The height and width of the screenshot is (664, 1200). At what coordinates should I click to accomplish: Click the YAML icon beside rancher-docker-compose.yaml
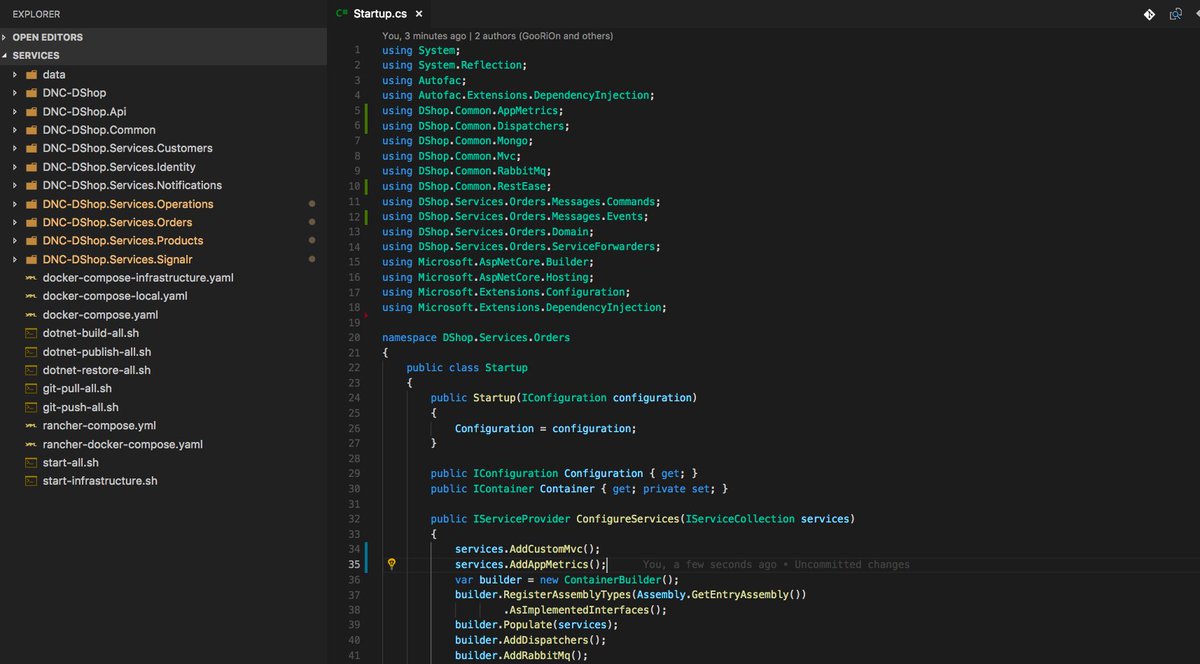[29, 444]
